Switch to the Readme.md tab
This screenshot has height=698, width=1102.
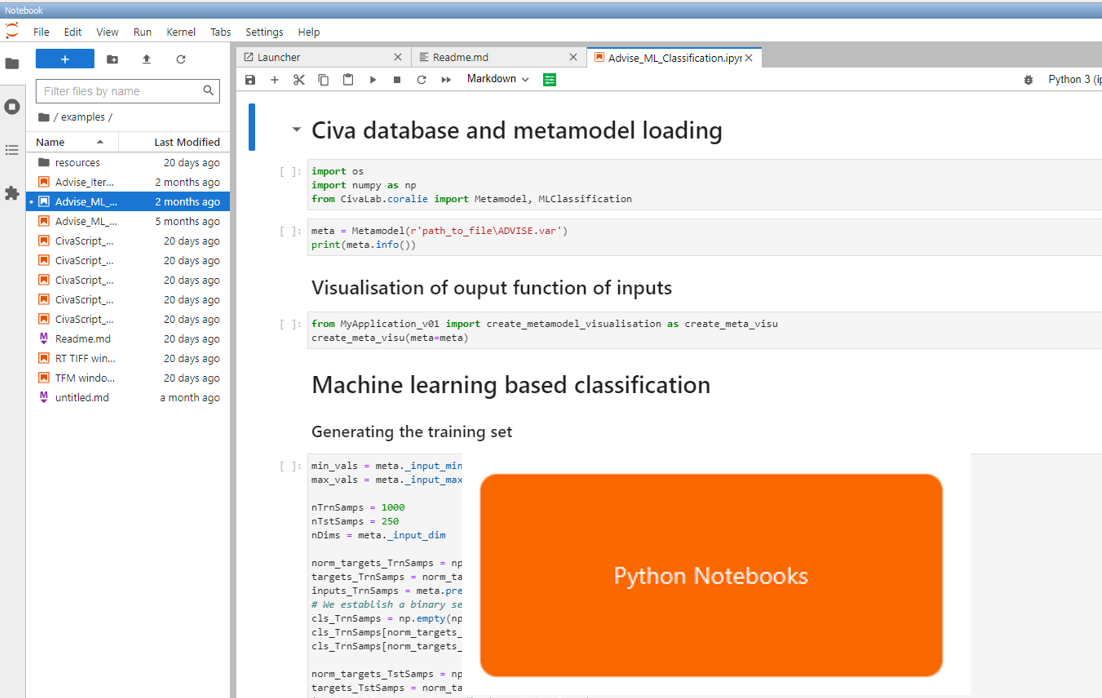[499, 57]
